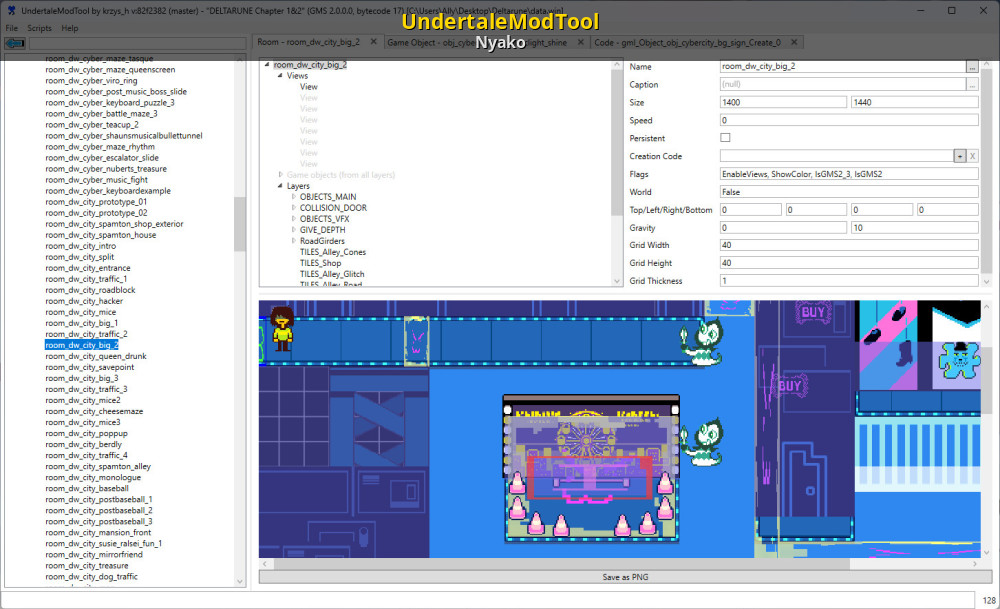Select room_dw_city_savepoint in the list

click(x=89, y=367)
